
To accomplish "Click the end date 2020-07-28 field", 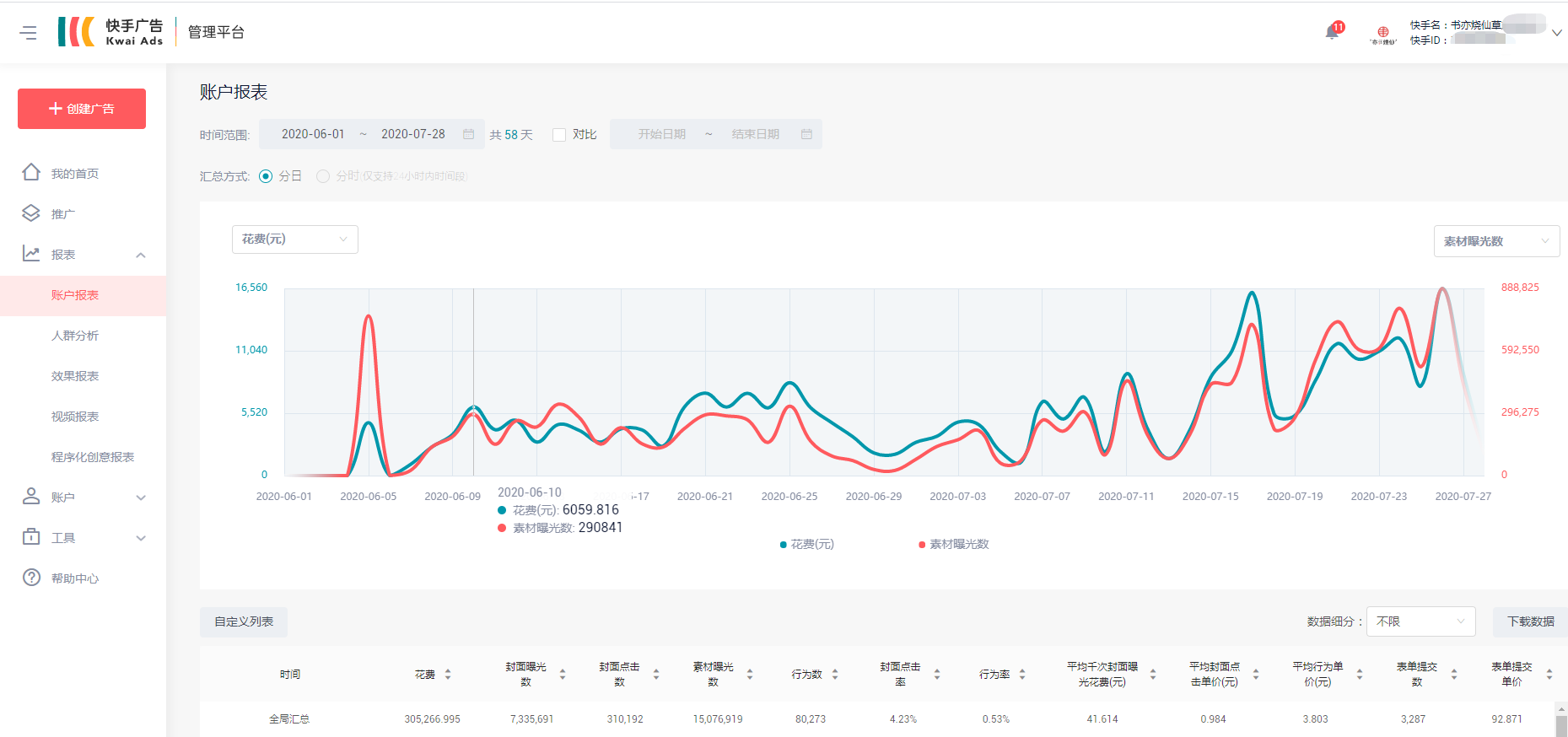I will (413, 134).
